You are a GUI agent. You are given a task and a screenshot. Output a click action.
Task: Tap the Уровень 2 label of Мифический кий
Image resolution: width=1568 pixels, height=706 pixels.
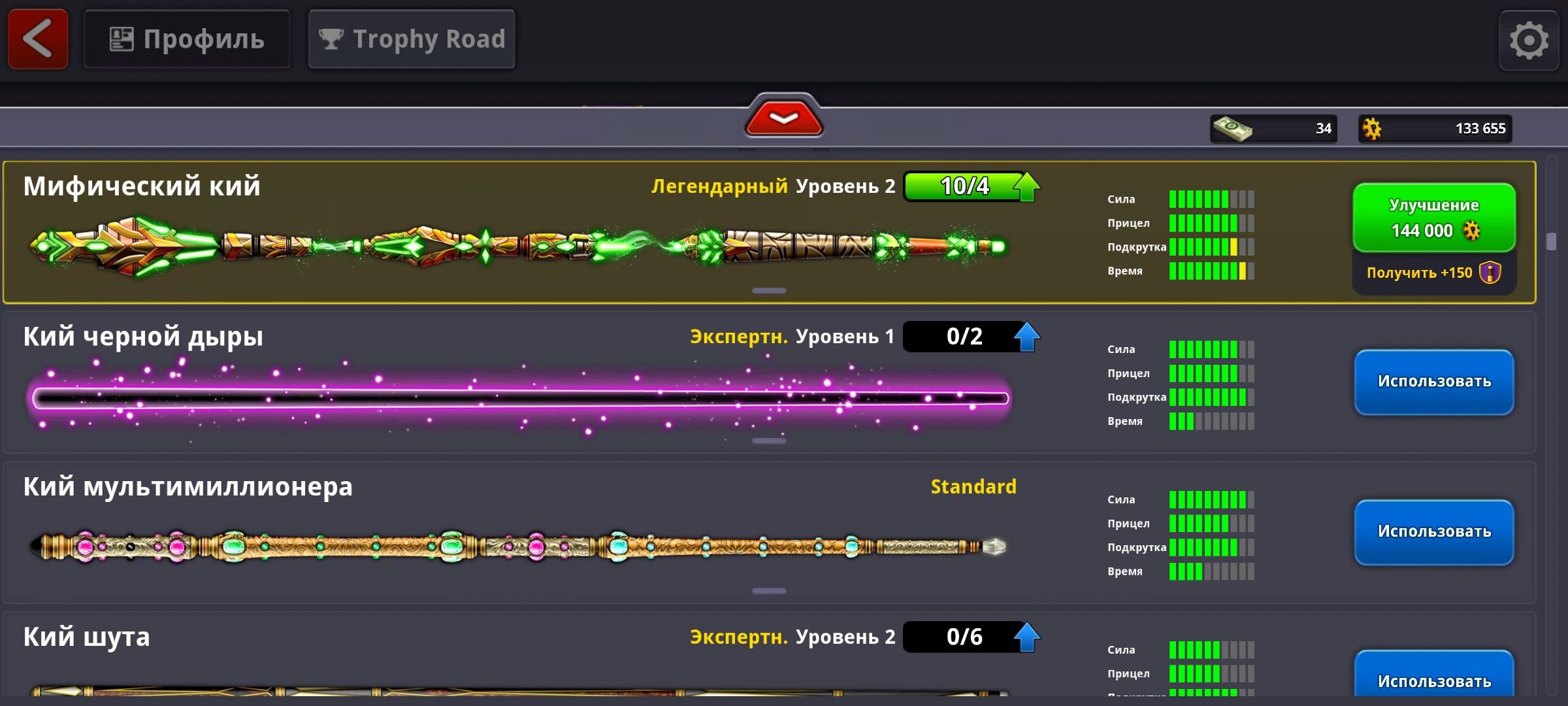845,186
